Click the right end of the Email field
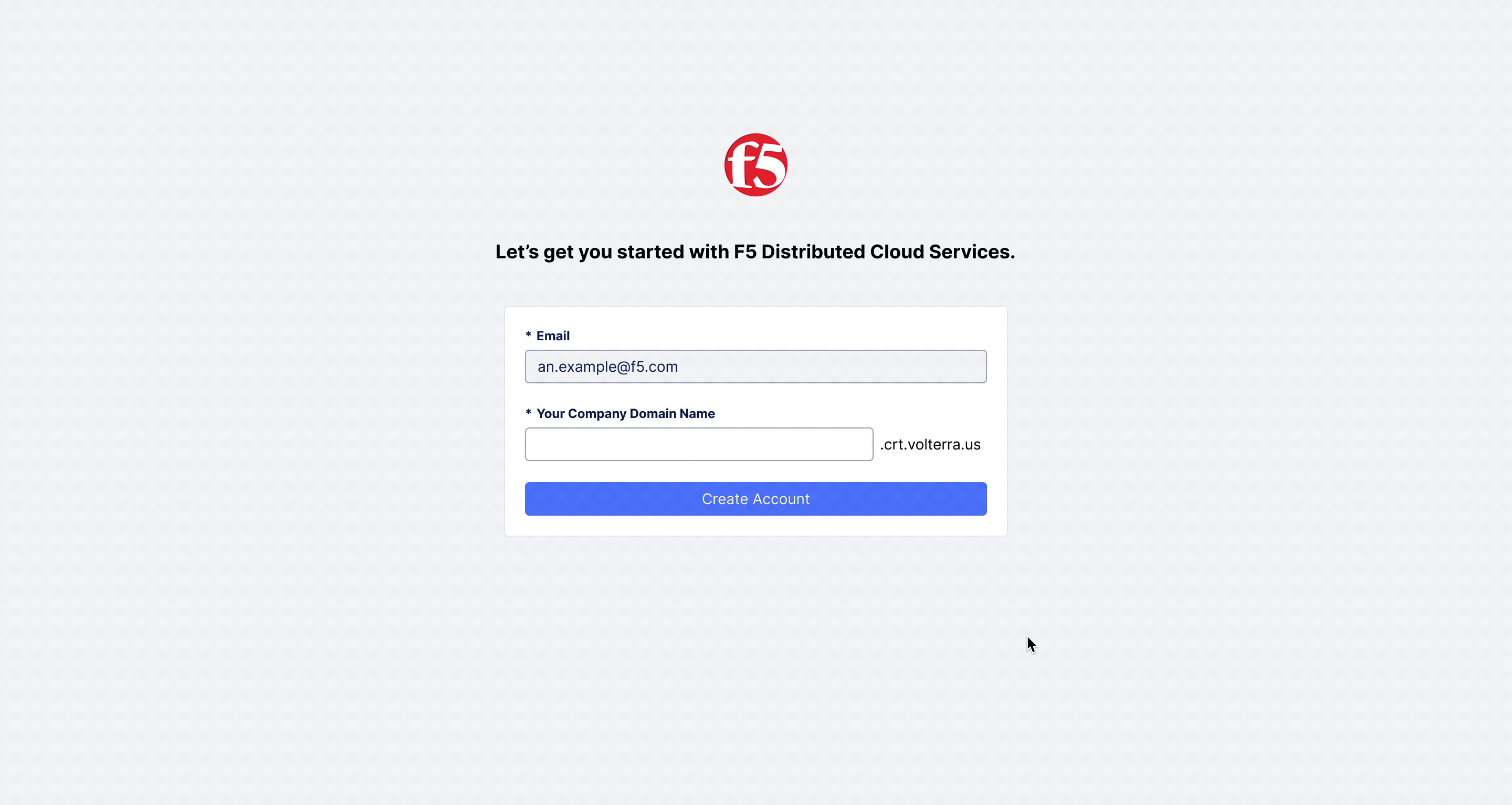Image resolution: width=1512 pixels, height=805 pixels. (x=969, y=367)
